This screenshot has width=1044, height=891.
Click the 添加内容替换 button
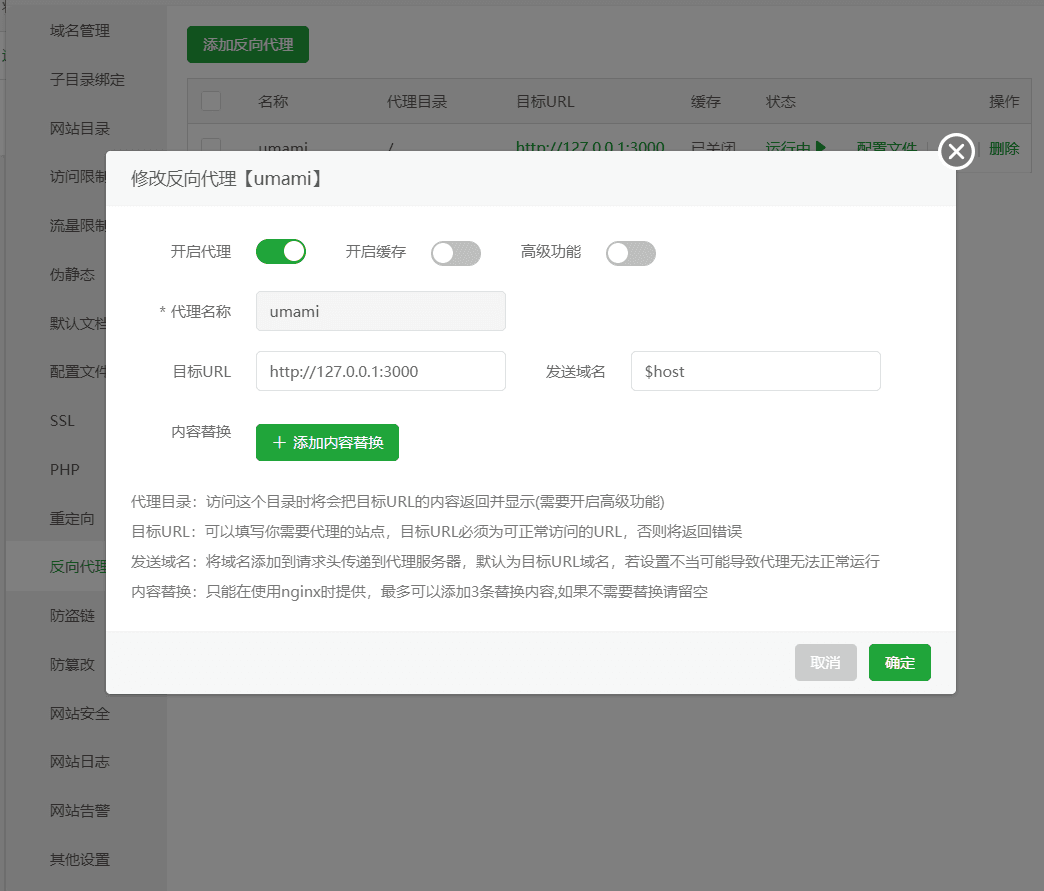tap(327, 442)
